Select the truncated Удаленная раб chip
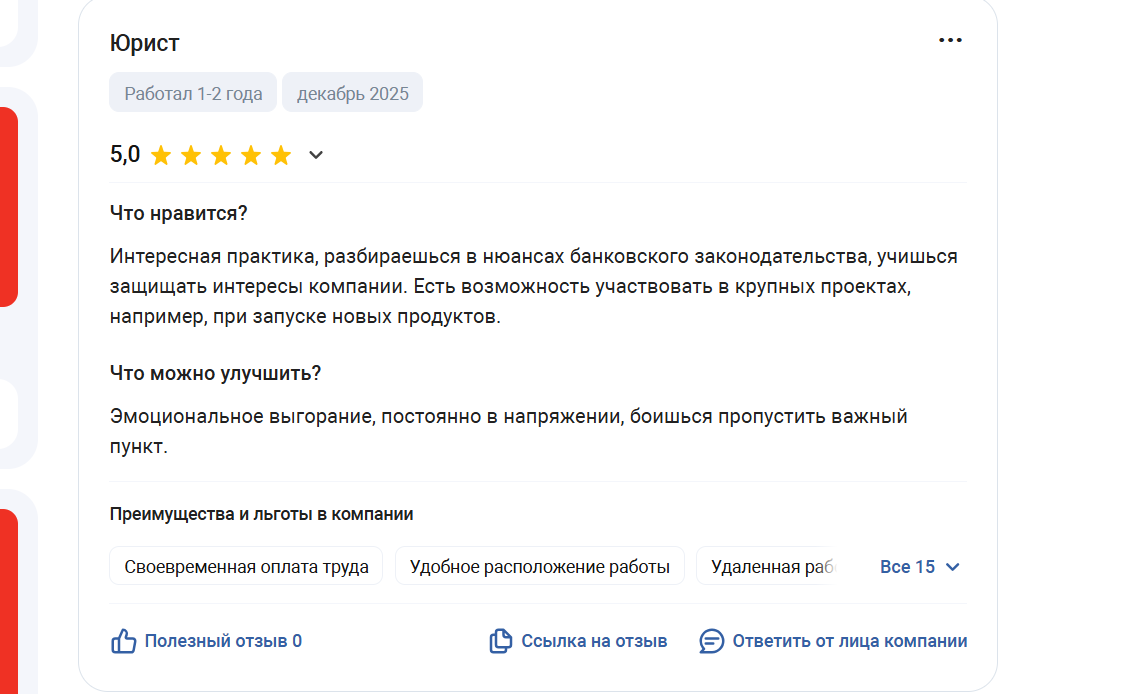The height and width of the screenshot is (694, 1144). pyautogui.click(x=768, y=566)
